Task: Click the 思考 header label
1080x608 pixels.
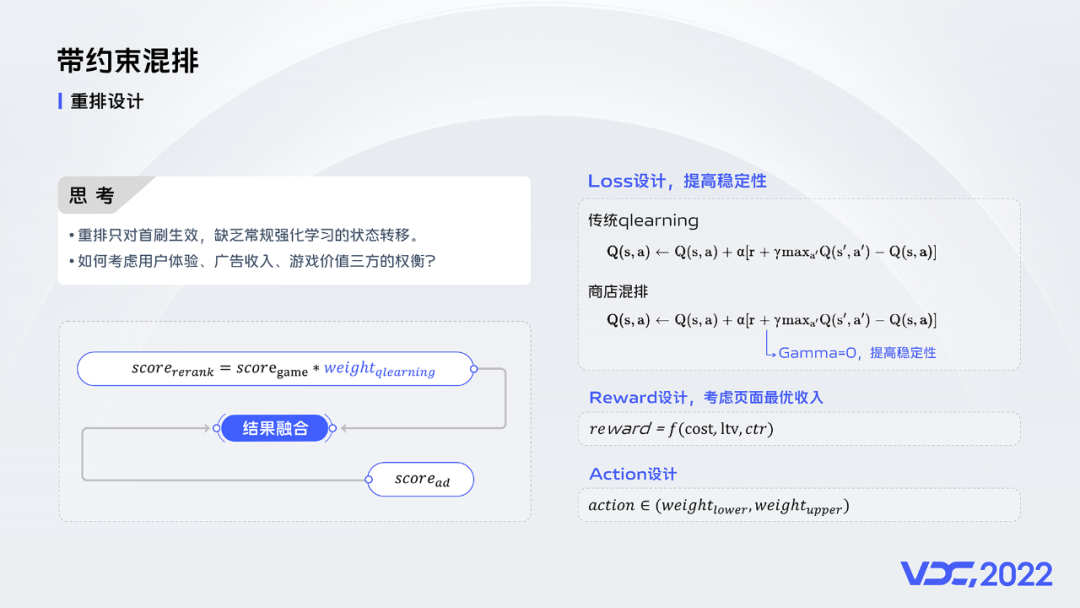Action: 92,196
